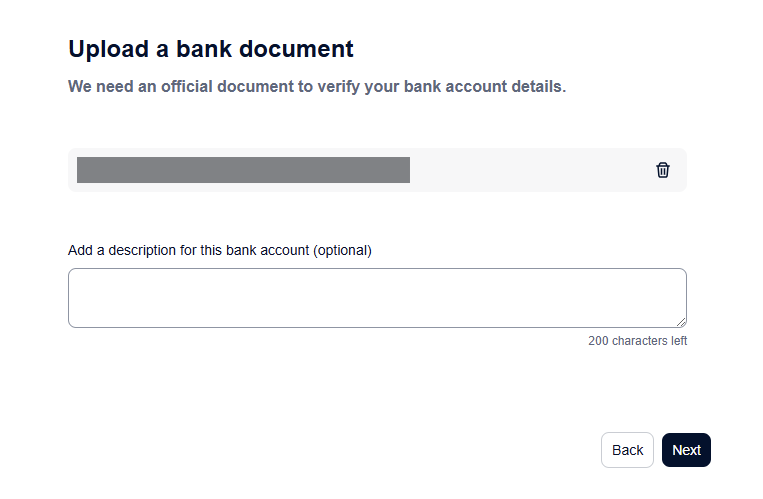Image resolution: width=763 pixels, height=499 pixels.
Task: Select the word 'optional' in description label
Action: (x=343, y=250)
